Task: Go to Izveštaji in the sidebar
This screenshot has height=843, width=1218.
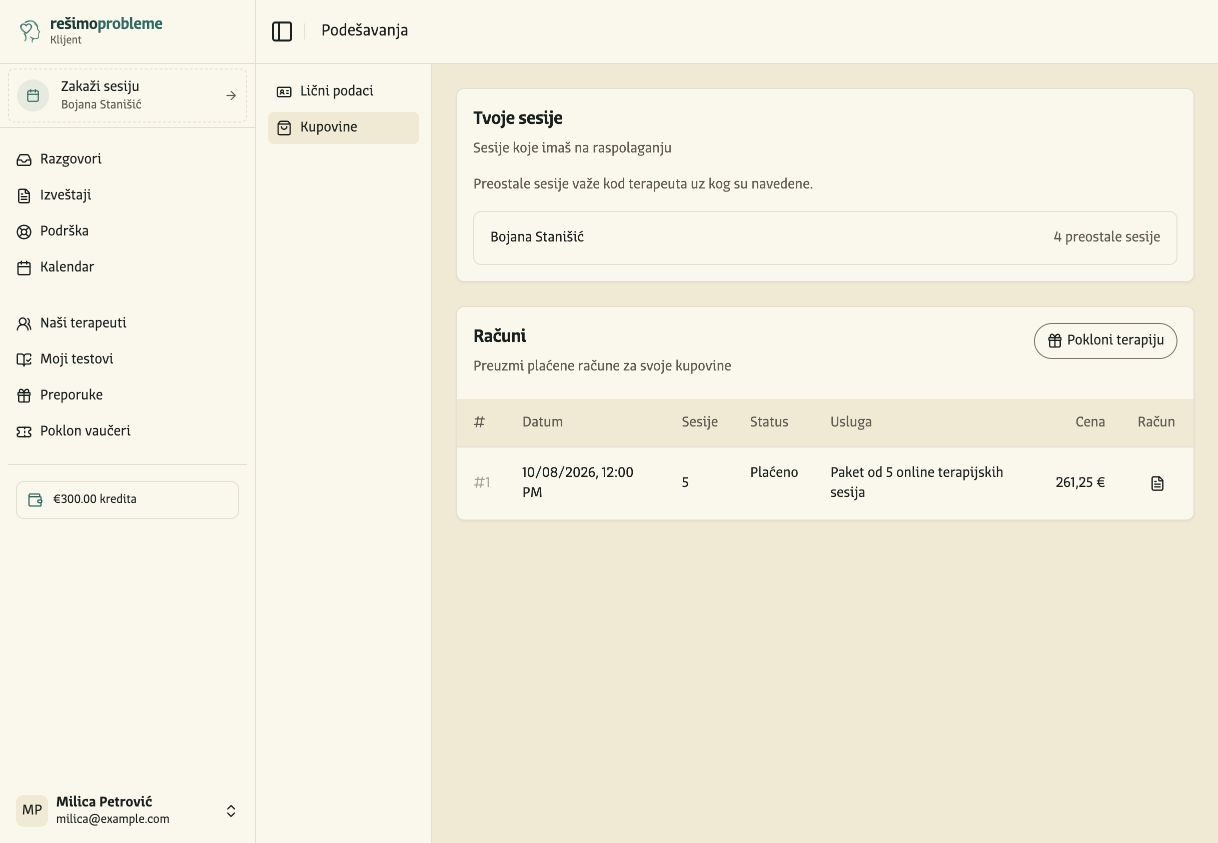Action: coord(127,195)
